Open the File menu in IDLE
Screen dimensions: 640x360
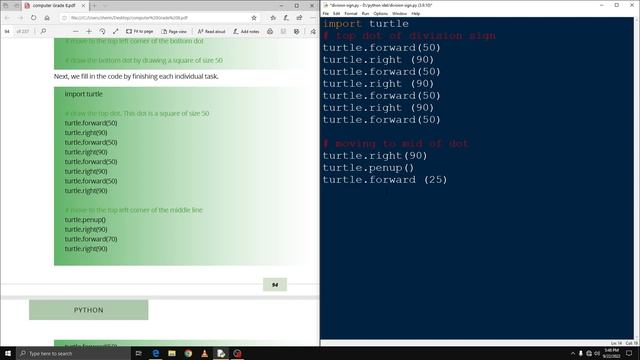click(326, 13)
